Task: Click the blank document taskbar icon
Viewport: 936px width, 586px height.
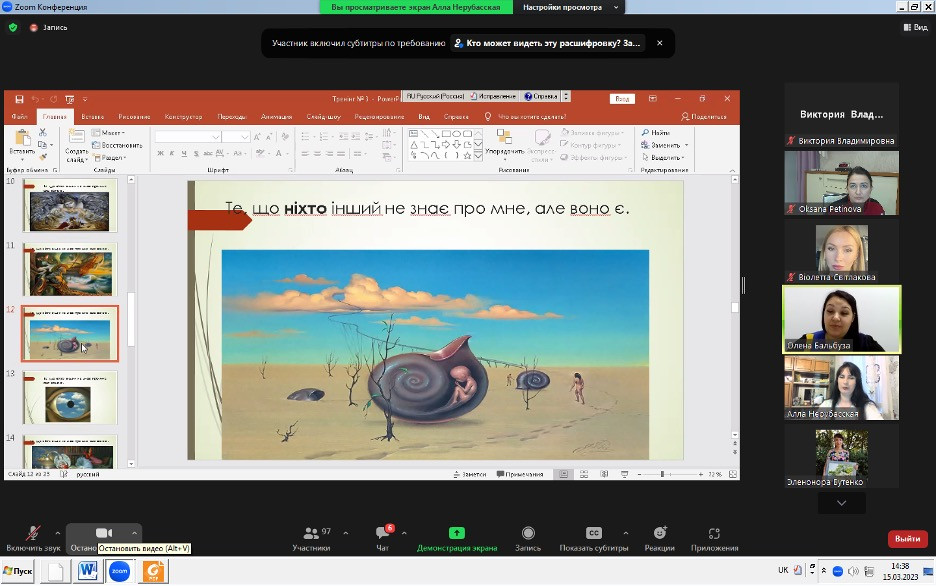Action: 56,571
